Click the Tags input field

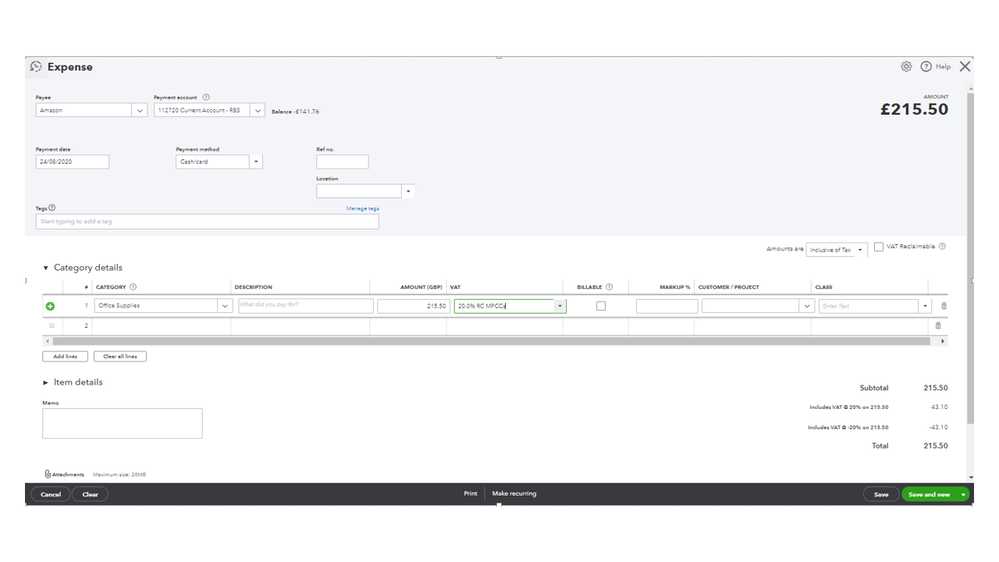click(x=207, y=221)
